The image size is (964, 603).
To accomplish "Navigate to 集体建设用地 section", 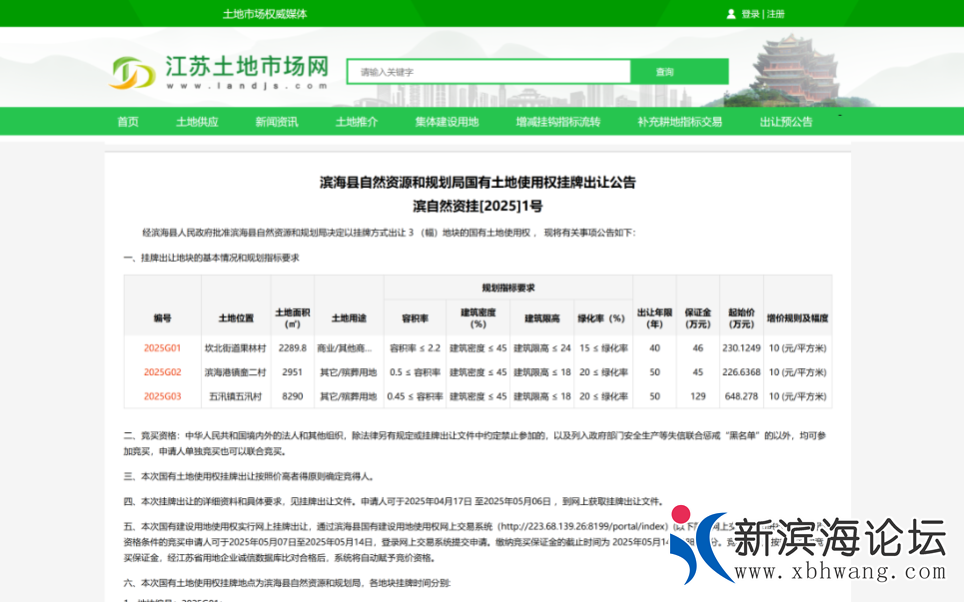I will click(447, 122).
